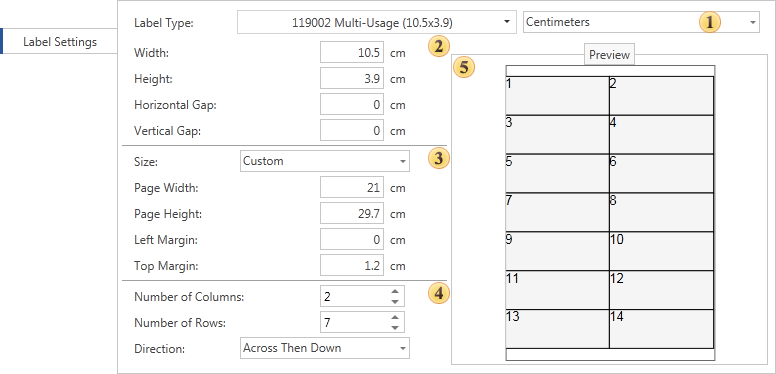Screen dimensions: 776x374
Task: Click the yellow number 2 callout marker
Action: tap(438, 47)
